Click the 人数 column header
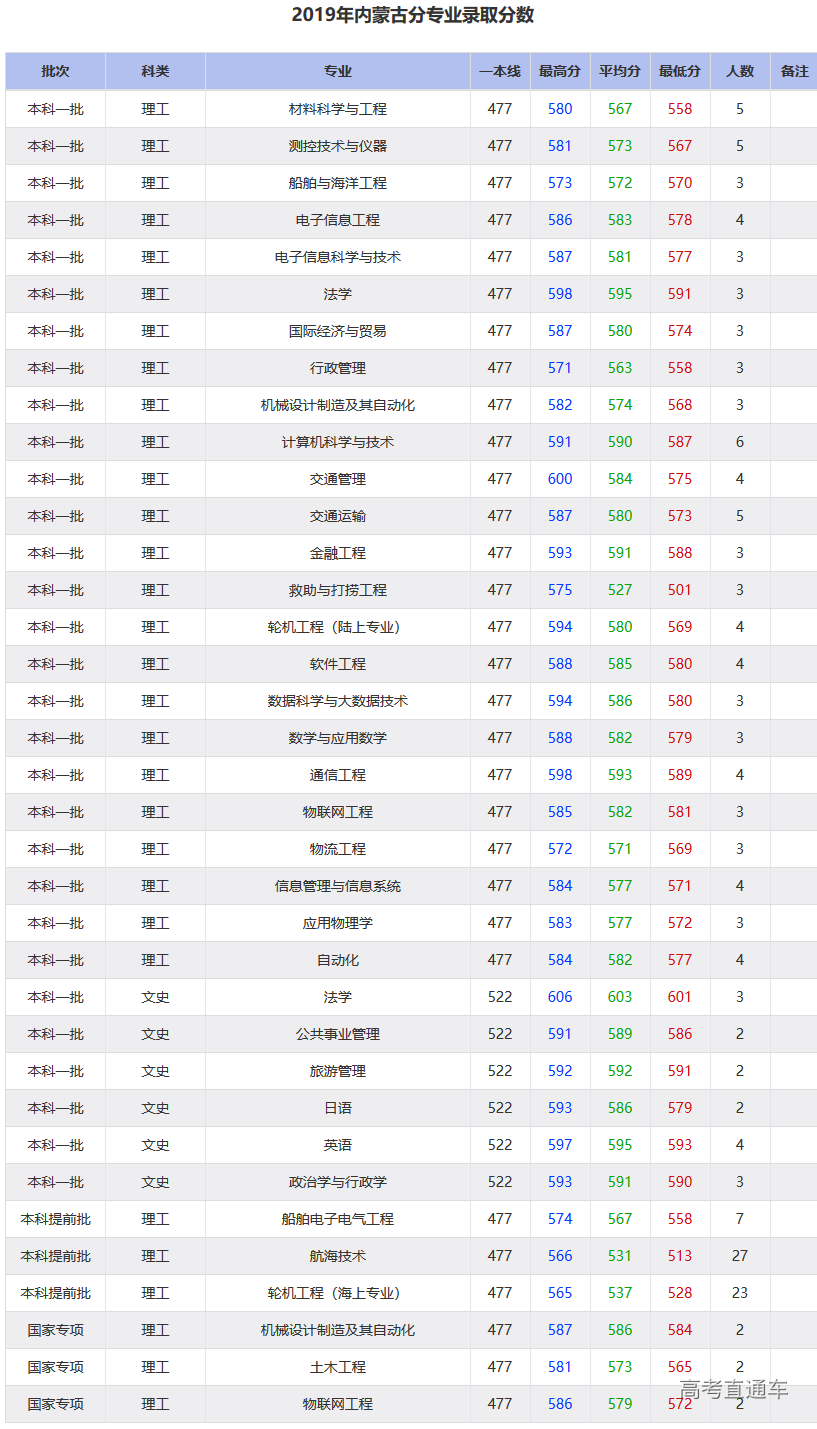 point(740,72)
